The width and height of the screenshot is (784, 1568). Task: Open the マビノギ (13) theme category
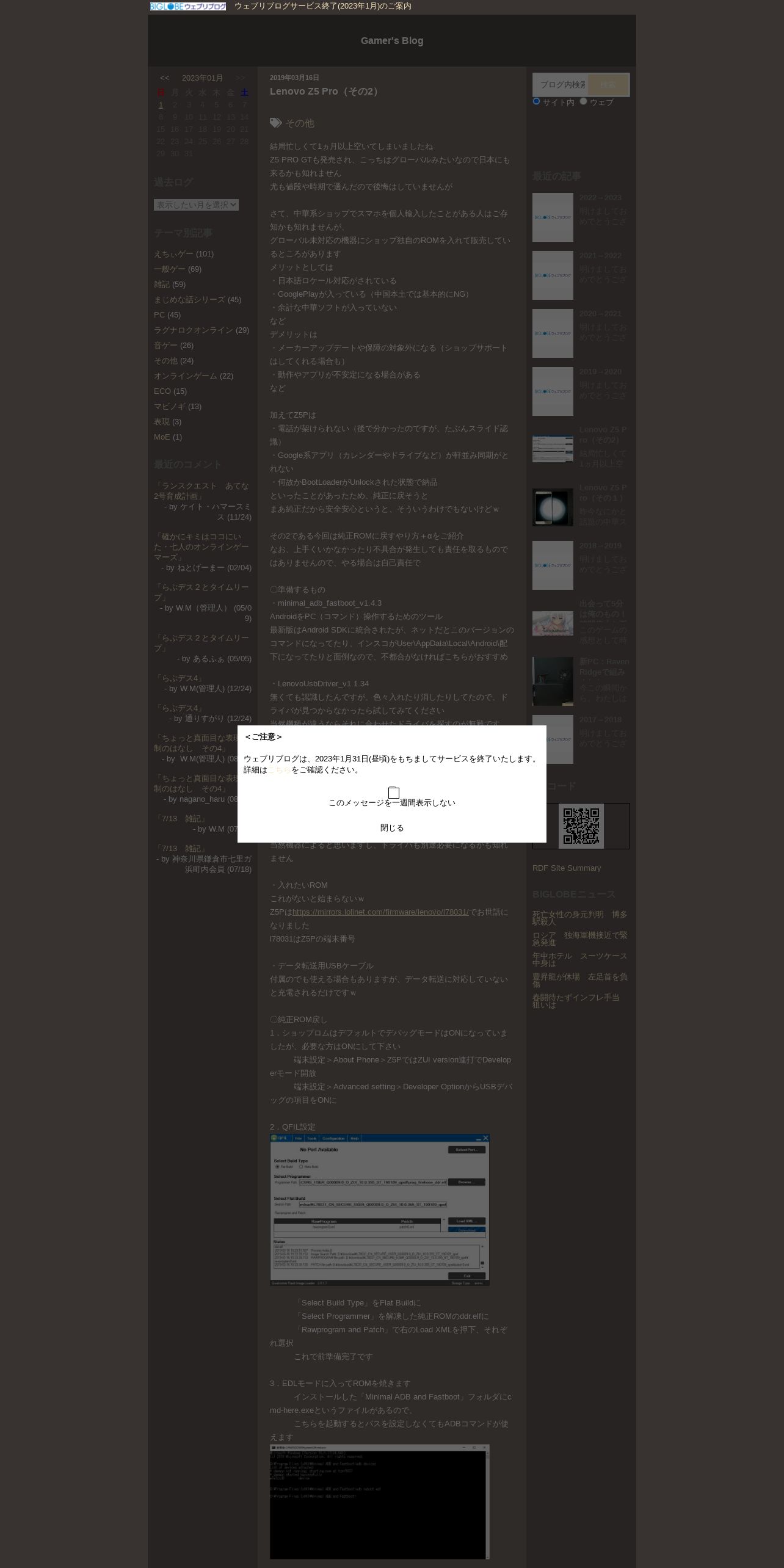170,407
